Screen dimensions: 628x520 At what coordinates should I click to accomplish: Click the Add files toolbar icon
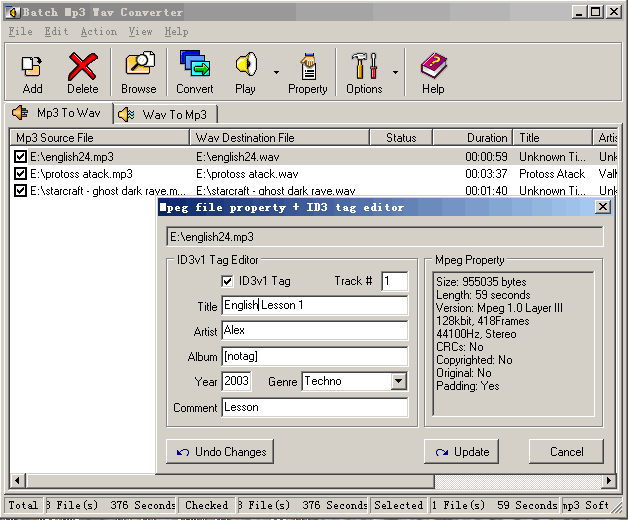click(x=32, y=66)
